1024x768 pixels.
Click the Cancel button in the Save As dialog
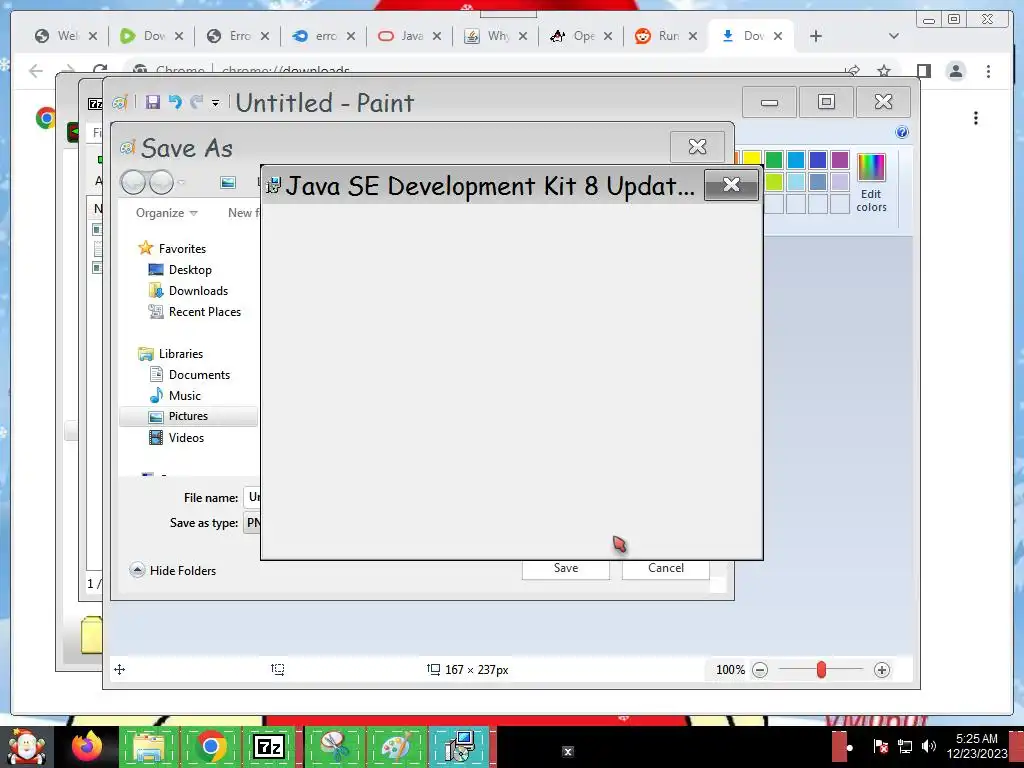tap(665, 569)
